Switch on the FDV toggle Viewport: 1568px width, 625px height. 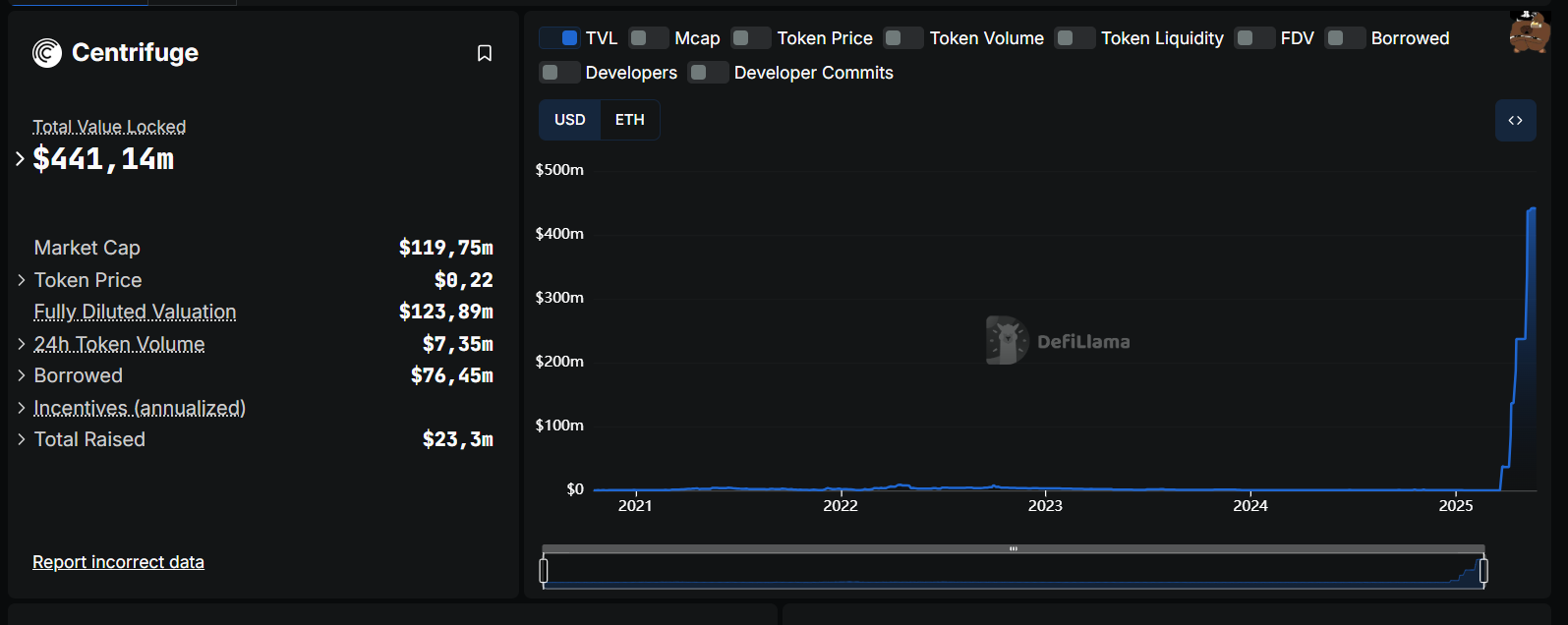tap(1253, 38)
